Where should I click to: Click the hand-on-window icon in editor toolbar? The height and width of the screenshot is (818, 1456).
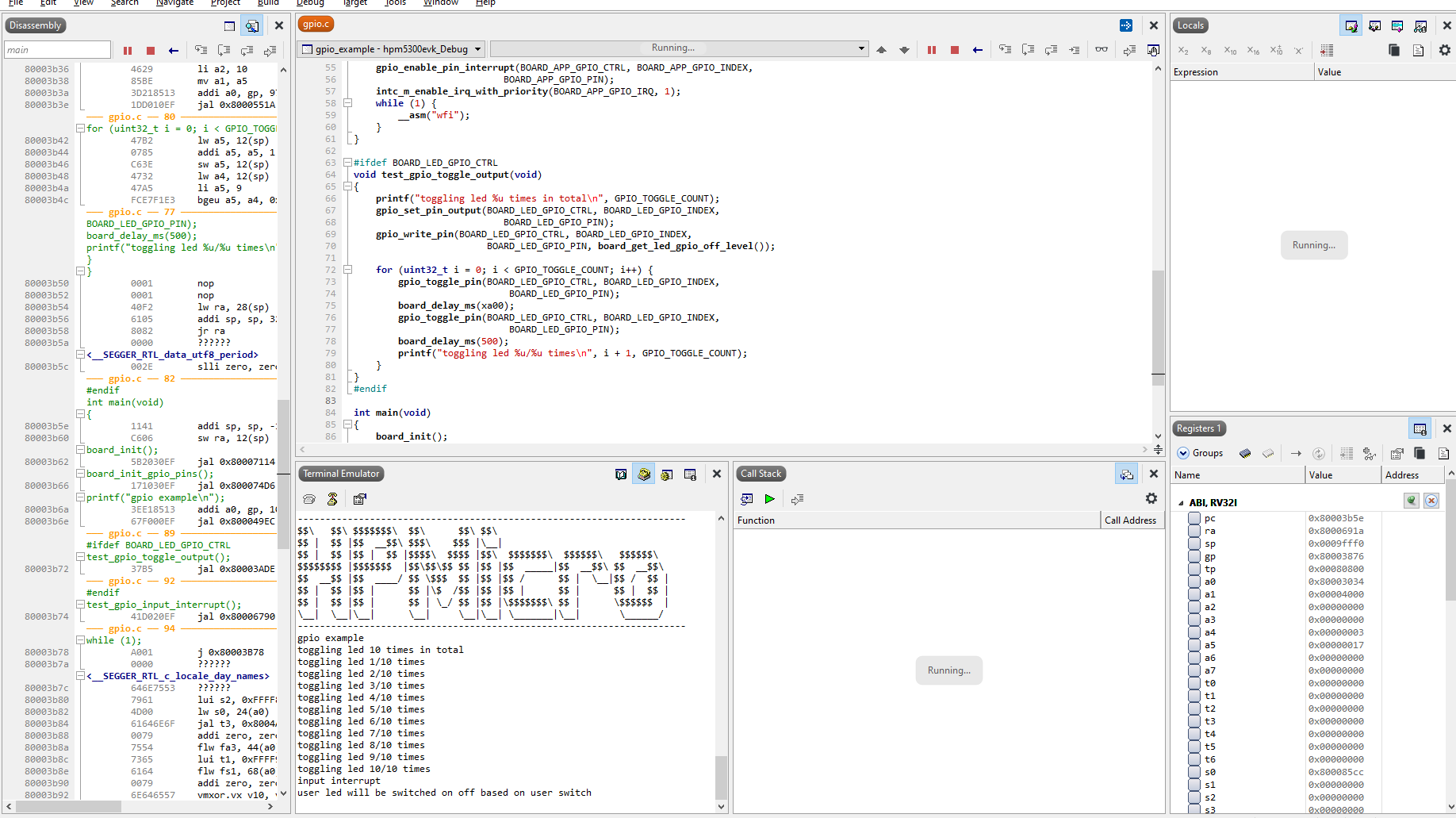point(1153,50)
